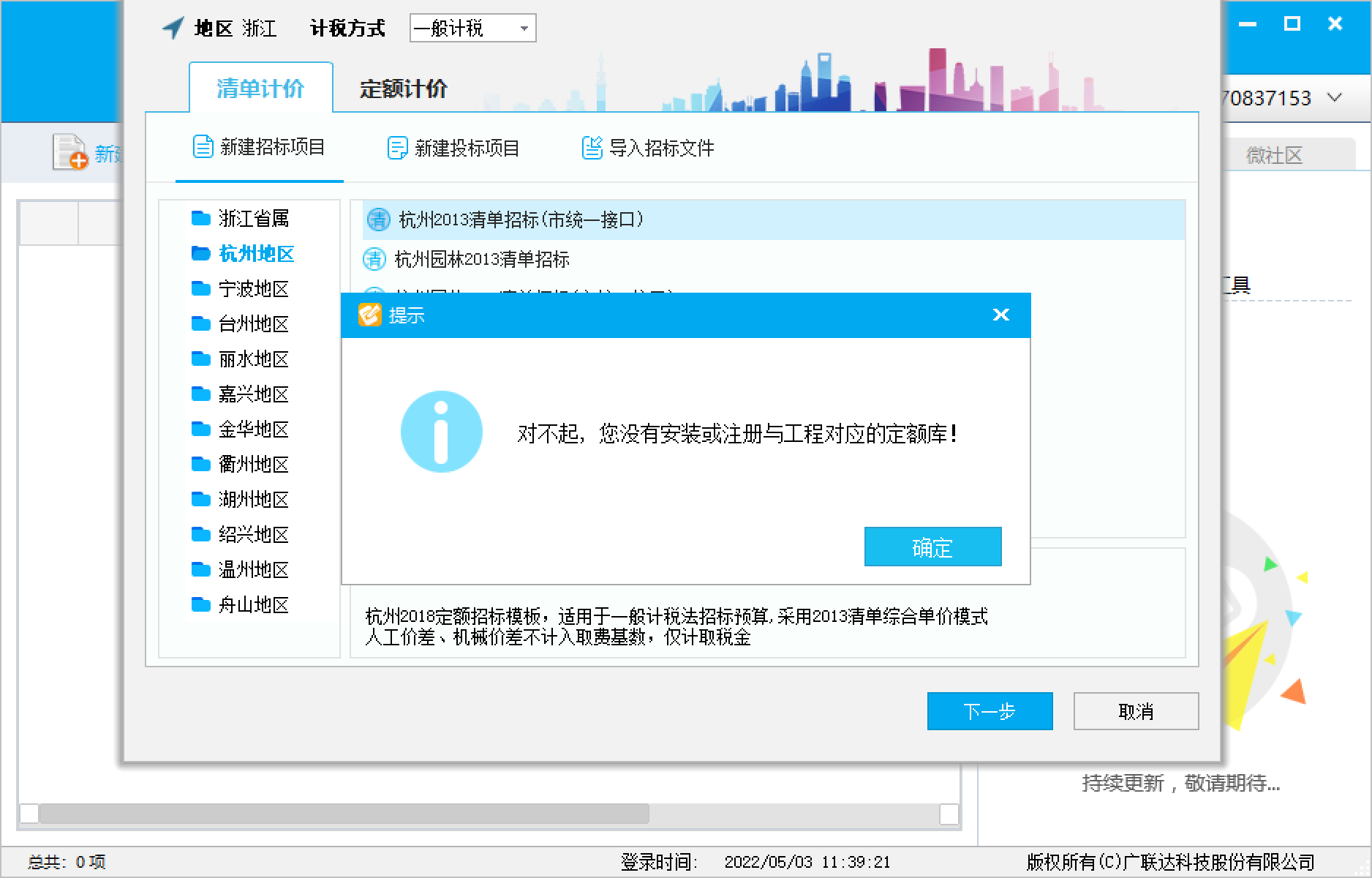
Task: Click the folder icon next to 丽水地区
Action: coord(200,359)
